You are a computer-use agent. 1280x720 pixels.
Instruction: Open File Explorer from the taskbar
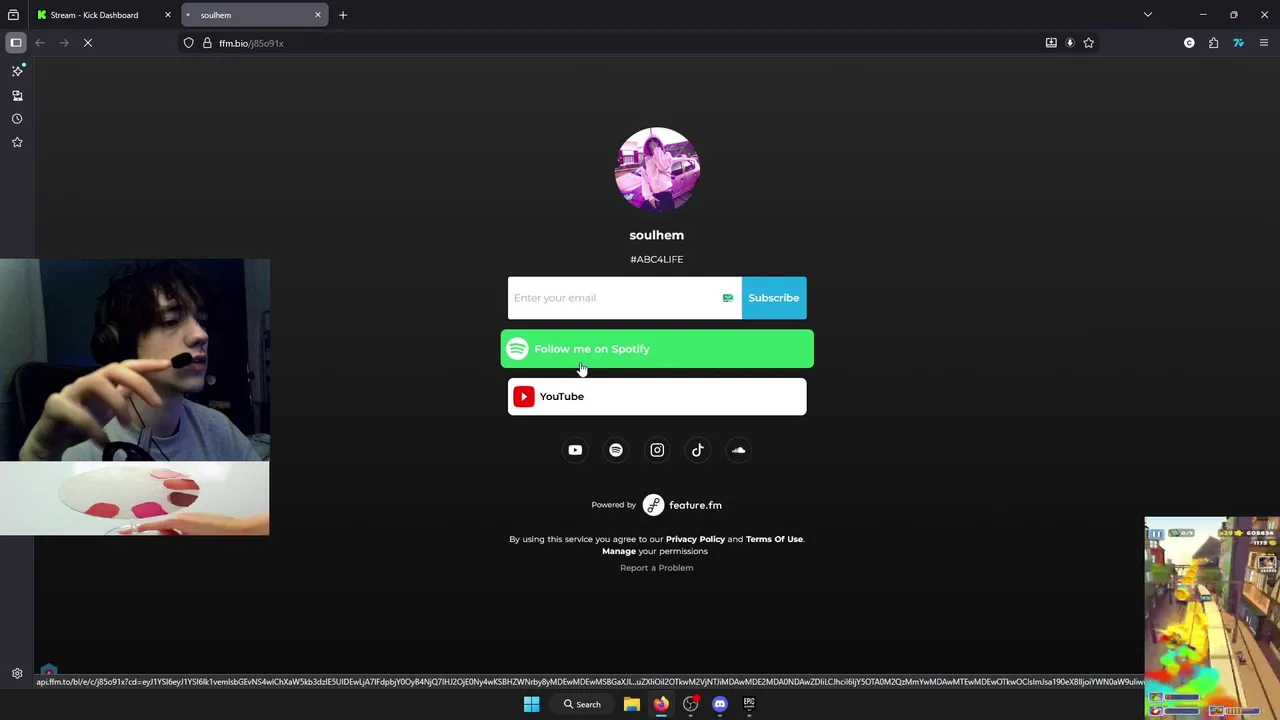[632, 704]
